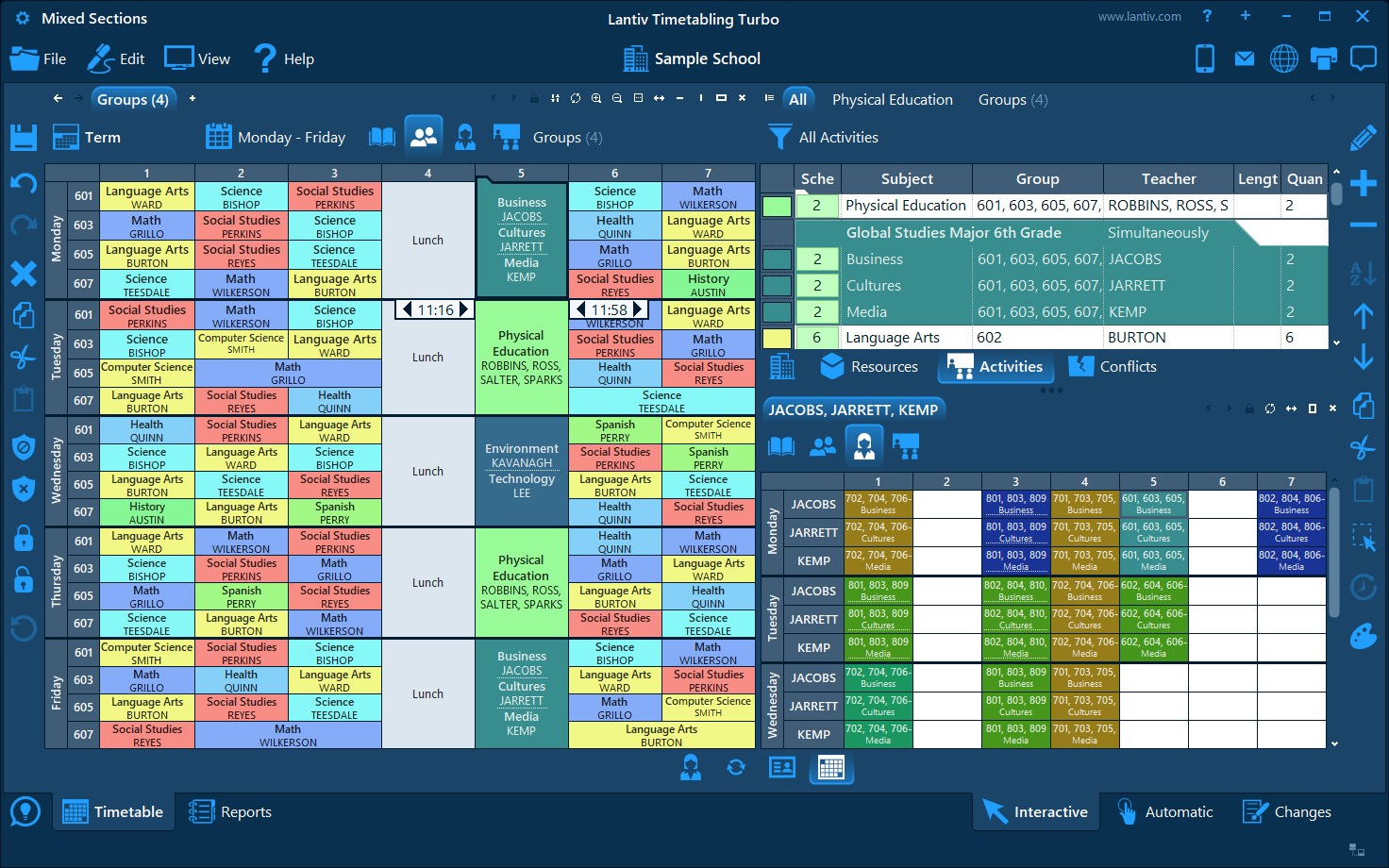Toggle book view in JACOBS, JARRETT, KEMP panel
This screenshot has width=1389, height=868.
(x=781, y=445)
